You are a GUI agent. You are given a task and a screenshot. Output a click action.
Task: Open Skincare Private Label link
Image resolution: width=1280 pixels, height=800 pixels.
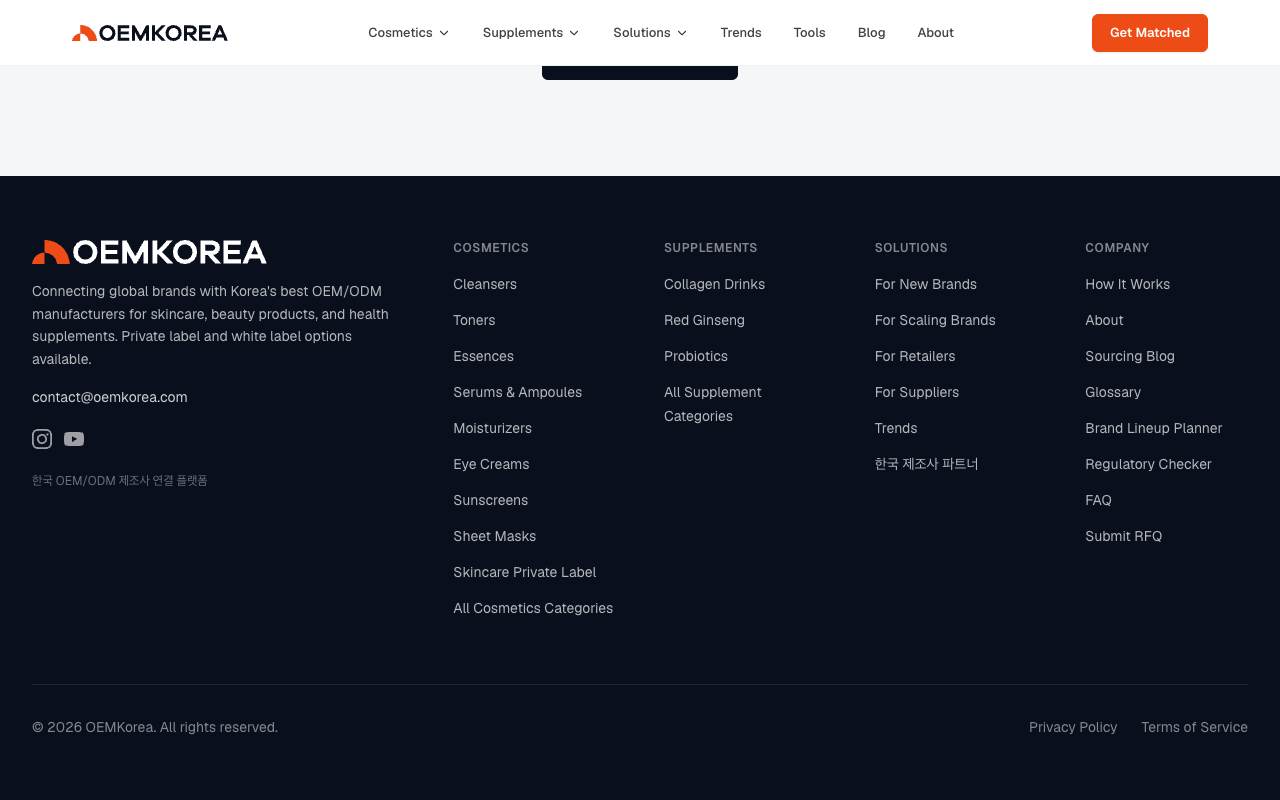(x=524, y=572)
